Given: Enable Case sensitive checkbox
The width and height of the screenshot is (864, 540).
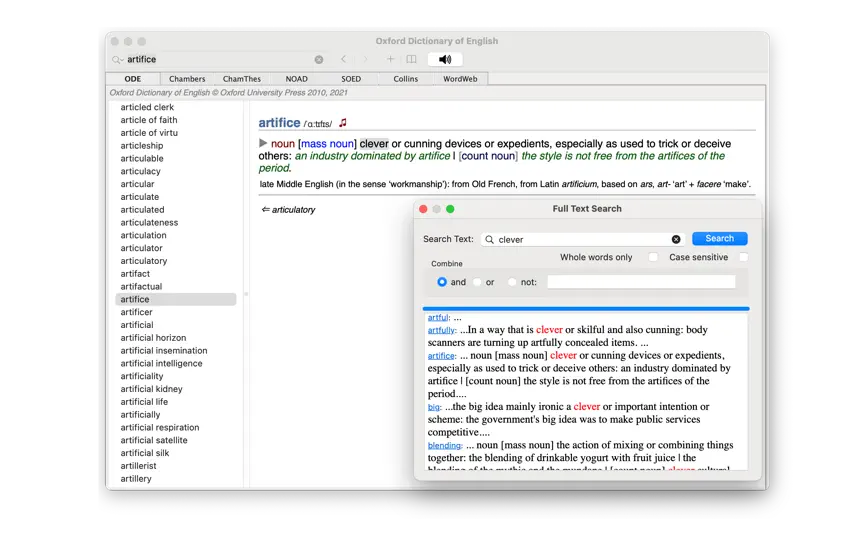Looking at the screenshot, I should click(x=743, y=257).
